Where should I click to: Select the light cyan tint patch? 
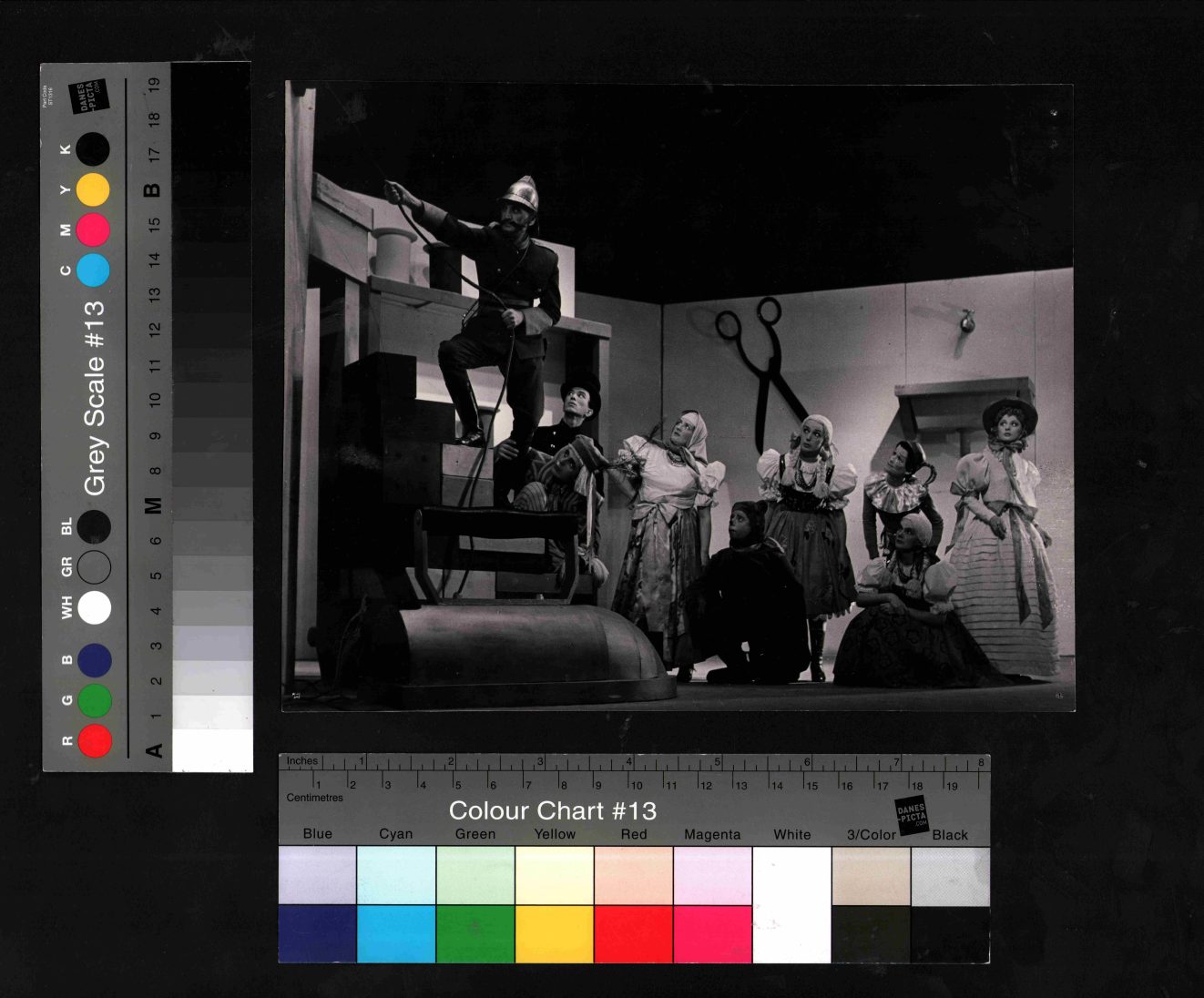(396, 875)
